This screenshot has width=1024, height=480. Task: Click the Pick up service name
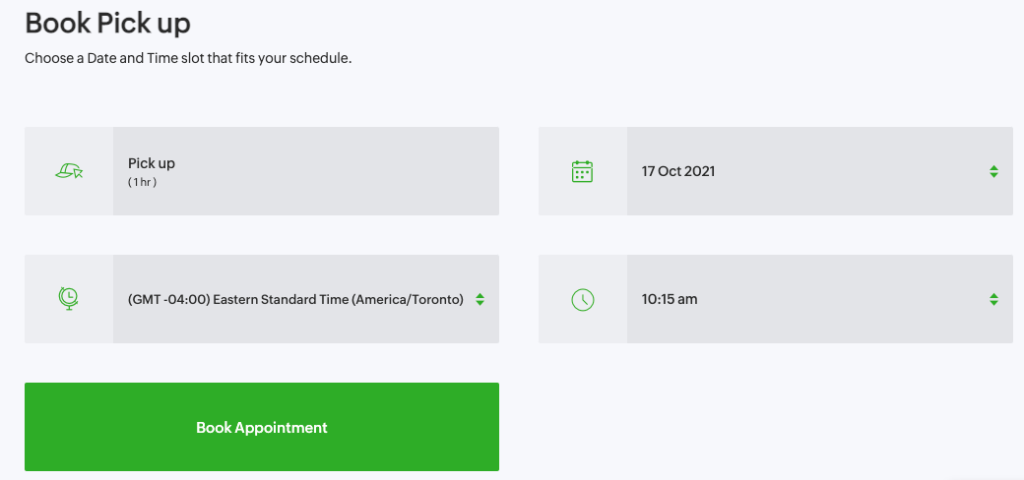click(x=152, y=163)
